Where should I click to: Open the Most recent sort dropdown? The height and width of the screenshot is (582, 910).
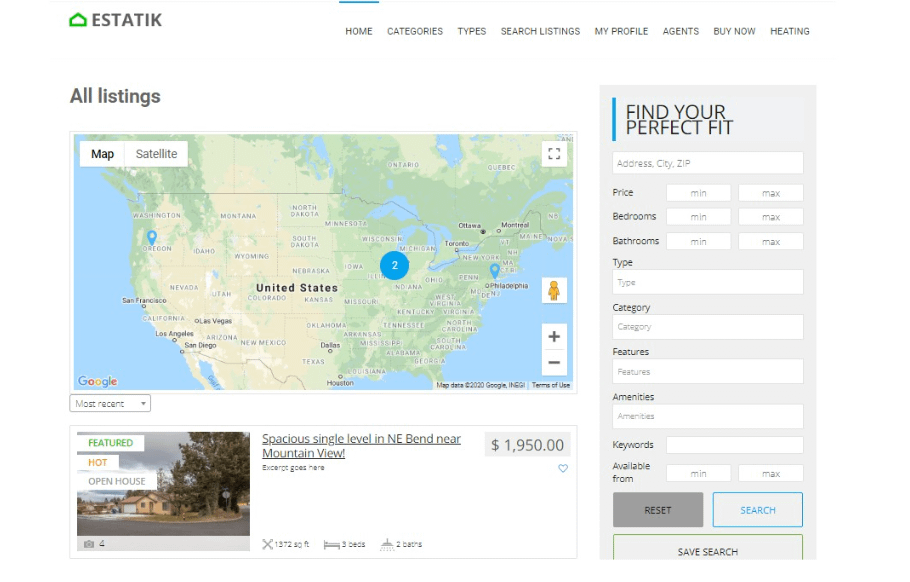tap(110, 403)
